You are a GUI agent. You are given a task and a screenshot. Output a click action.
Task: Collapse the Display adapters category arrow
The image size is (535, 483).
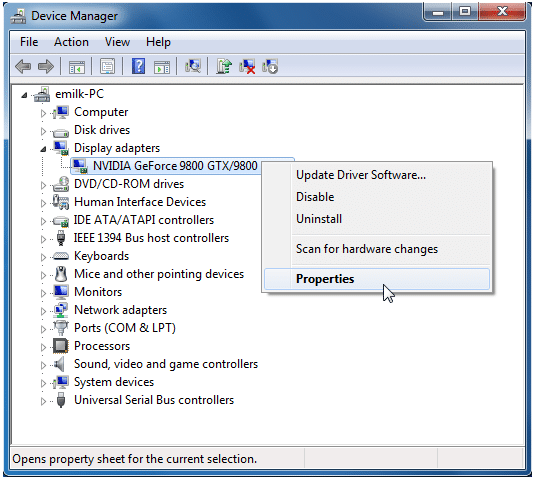click(x=43, y=149)
